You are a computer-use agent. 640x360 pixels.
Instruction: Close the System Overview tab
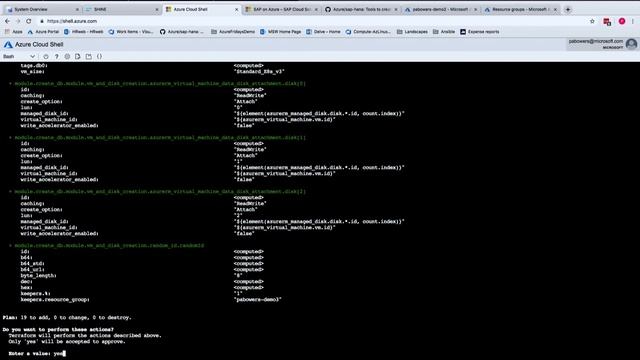pyautogui.click(x=77, y=9)
